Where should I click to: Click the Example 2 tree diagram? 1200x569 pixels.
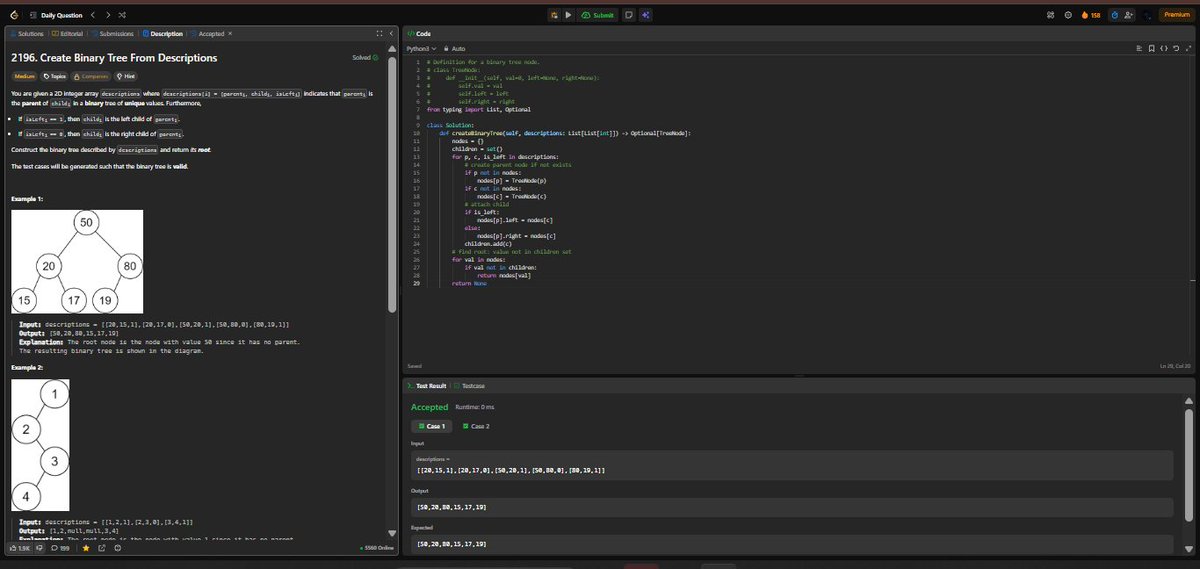[x=39, y=445]
